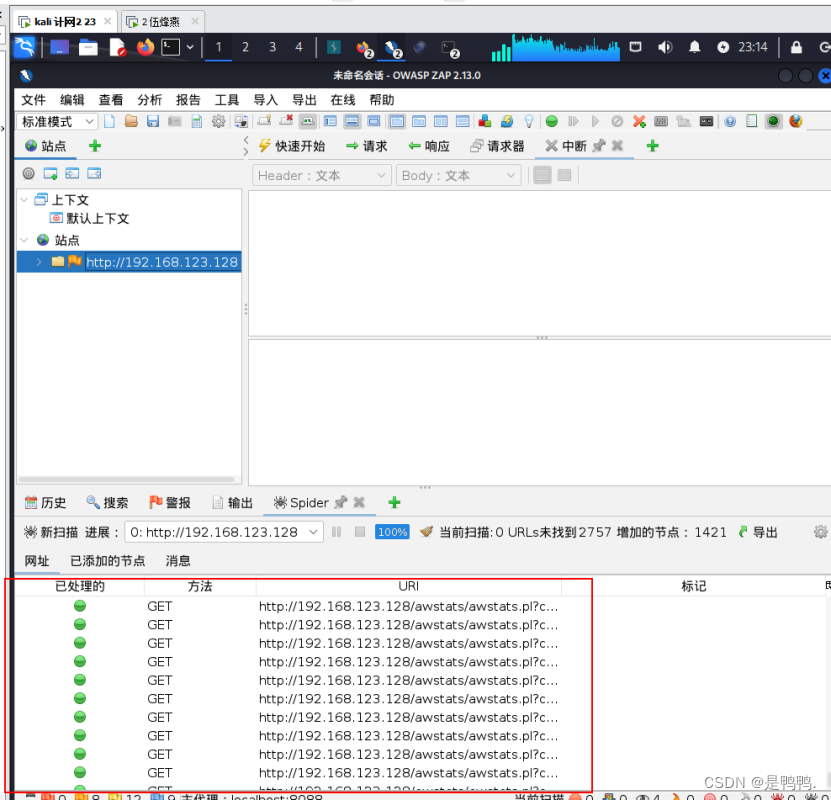Toggle the expand Information tab layout icon
Viewport: 831px width, 800px height.
coord(352,121)
